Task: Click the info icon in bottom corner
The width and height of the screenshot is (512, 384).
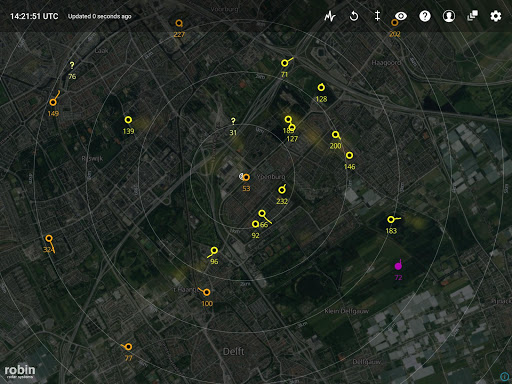Action: tap(504, 376)
